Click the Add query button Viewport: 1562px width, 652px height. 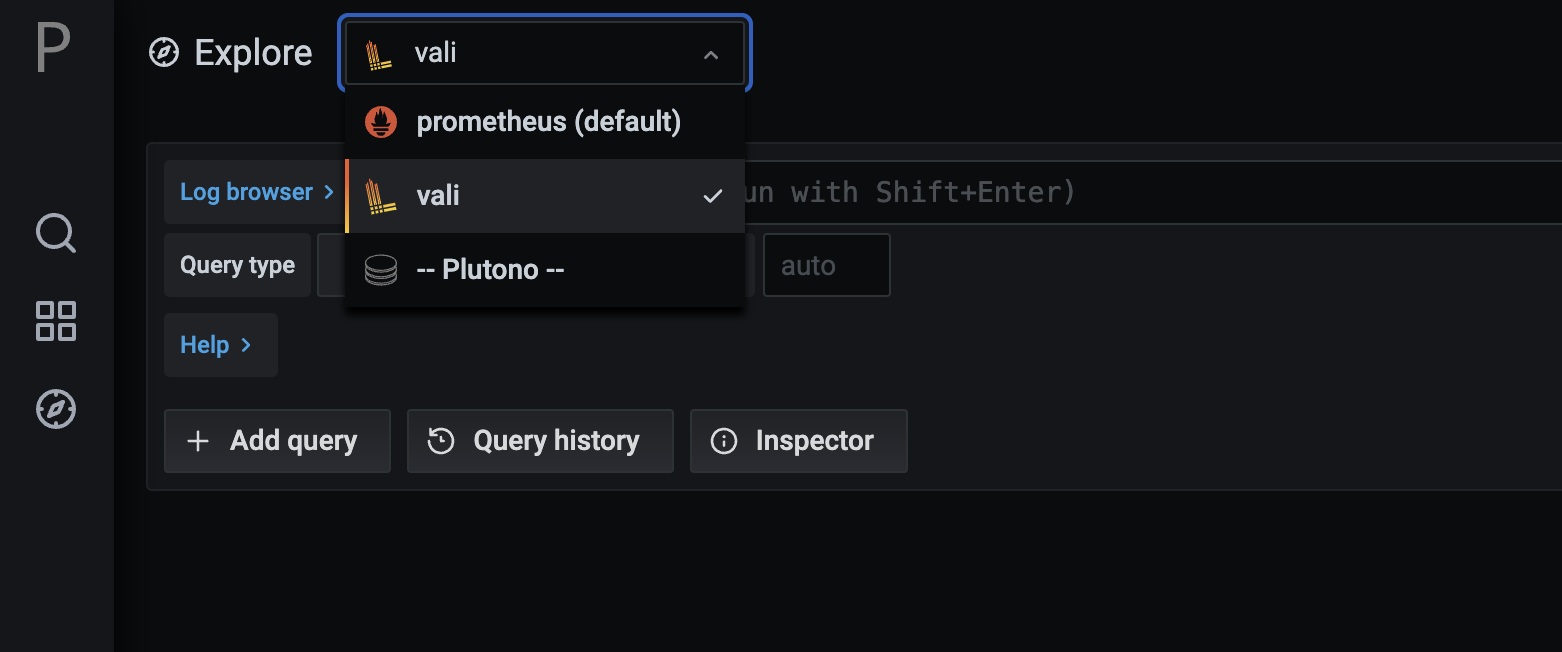click(276, 441)
